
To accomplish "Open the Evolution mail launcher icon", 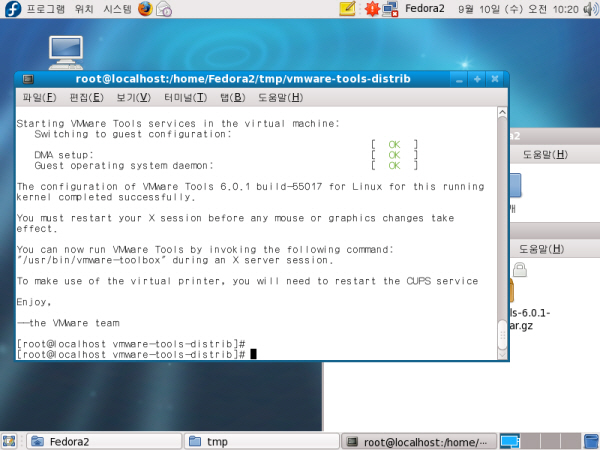I will pyautogui.click(x=164, y=9).
